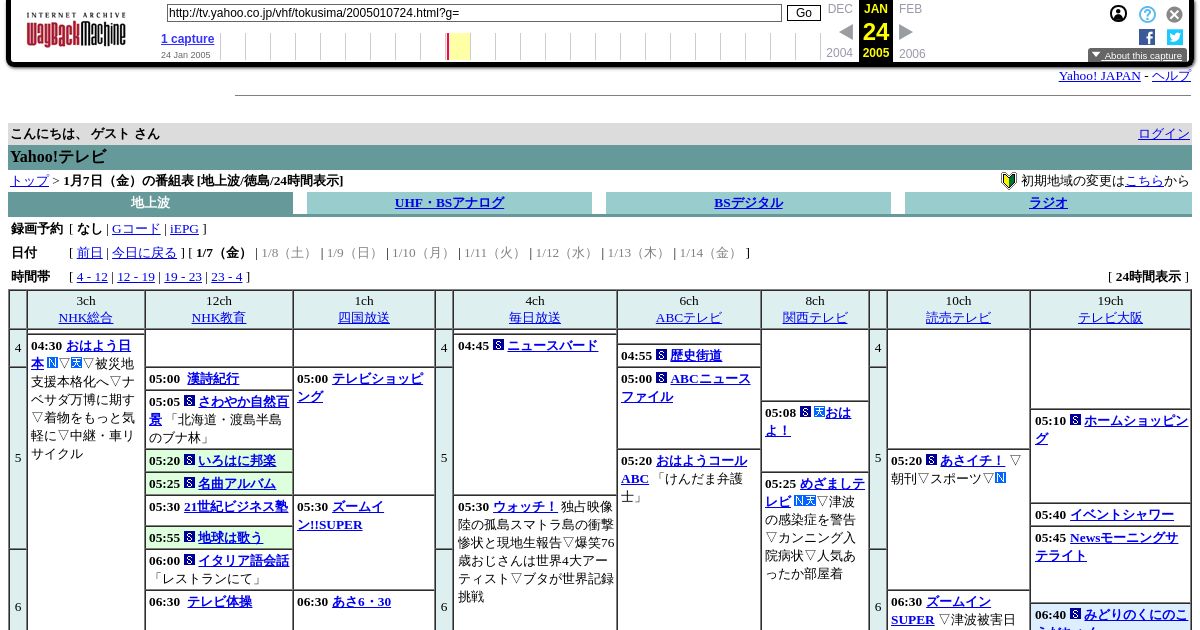The image size is (1200, 630).
Task: Select the 地上波 tab
Action: pyautogui.click(x=150, y=203)
